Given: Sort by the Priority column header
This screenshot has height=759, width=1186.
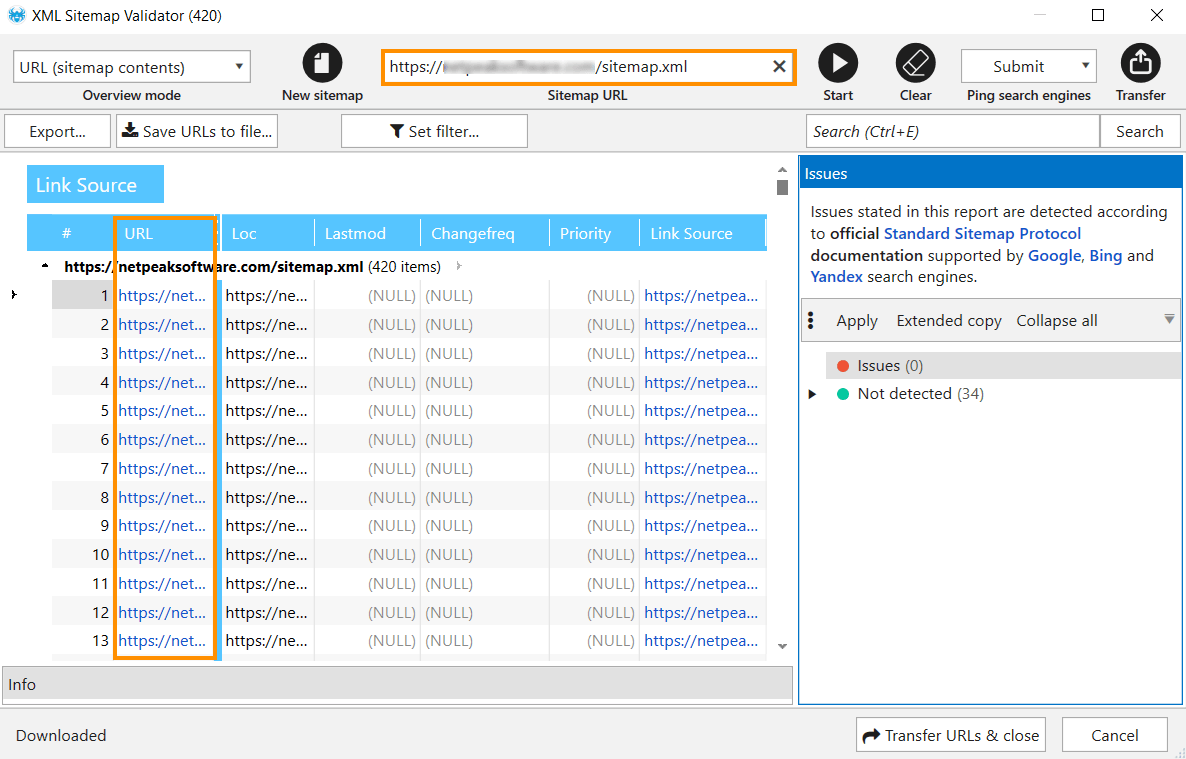Looking at the screenshot, I should (x=594, y=233).
